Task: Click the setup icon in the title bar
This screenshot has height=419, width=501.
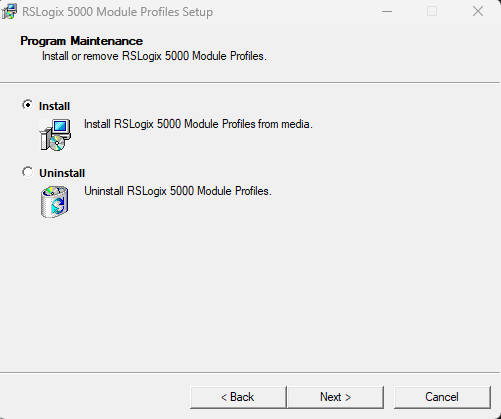Action: click(x=9, y=11)
